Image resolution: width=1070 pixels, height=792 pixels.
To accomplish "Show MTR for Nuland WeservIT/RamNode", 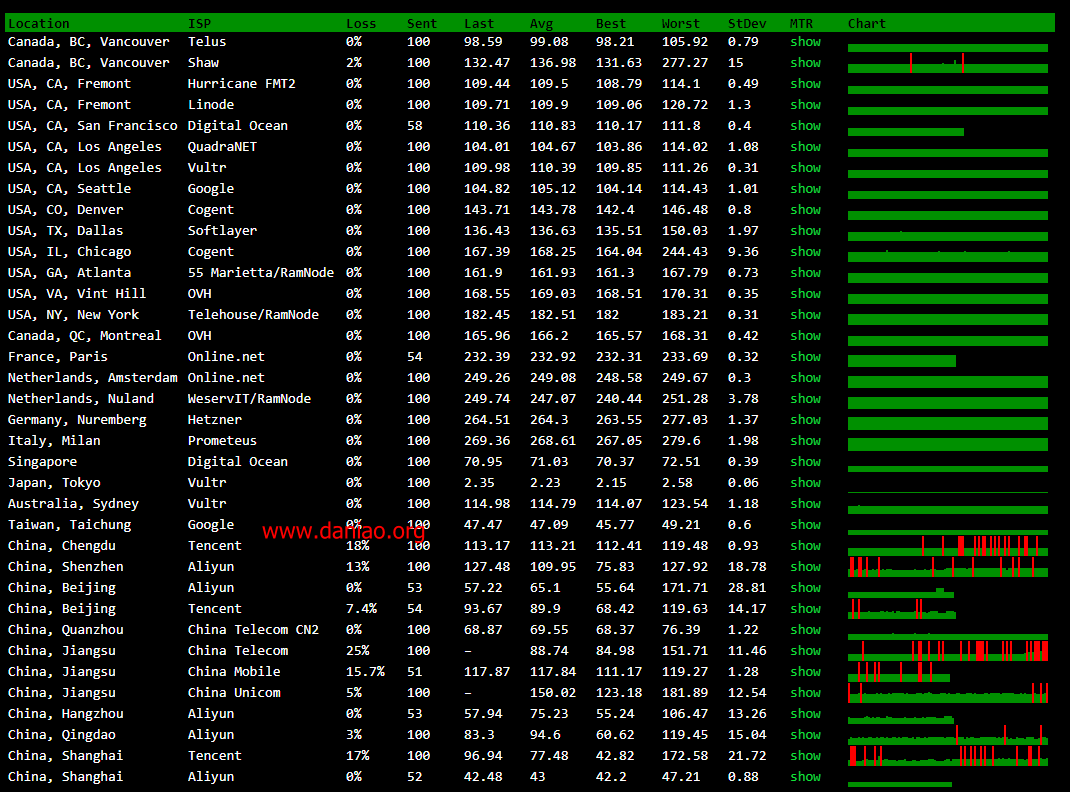I will click(x=805, y=399).
